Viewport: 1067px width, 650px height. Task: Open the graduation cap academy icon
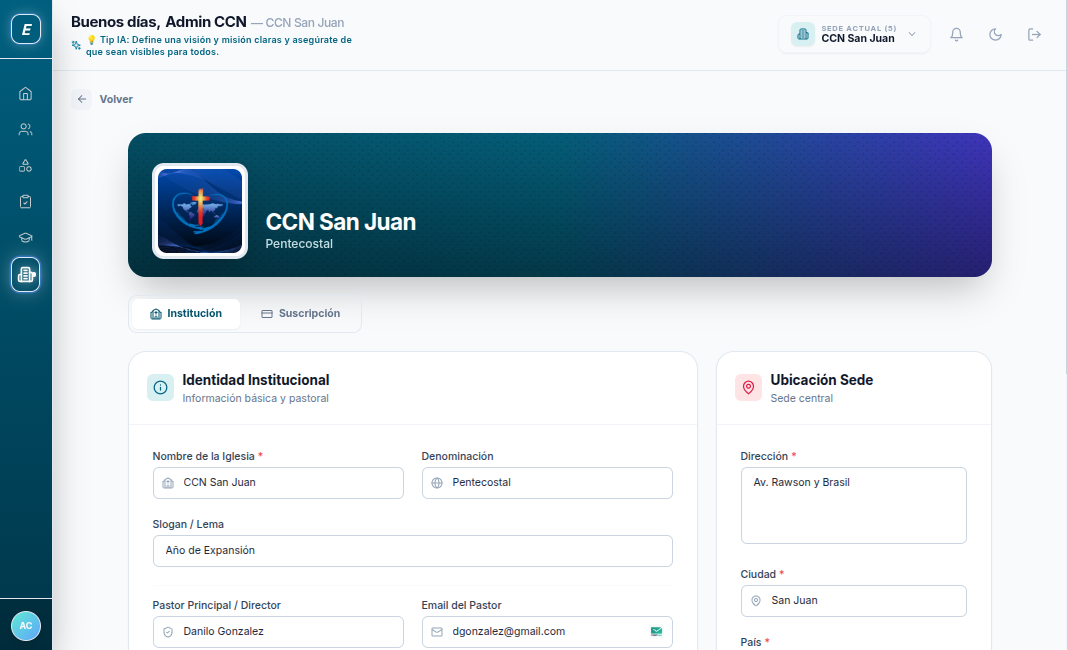[26, 238]
